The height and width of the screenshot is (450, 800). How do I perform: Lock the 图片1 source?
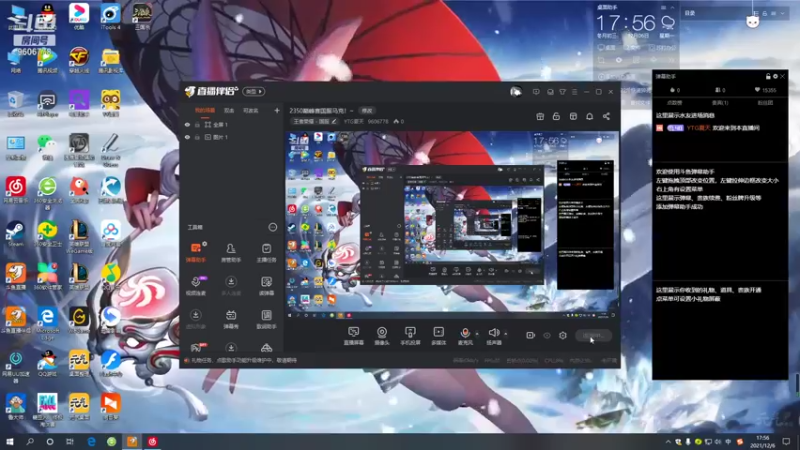[x=197, y=137]
